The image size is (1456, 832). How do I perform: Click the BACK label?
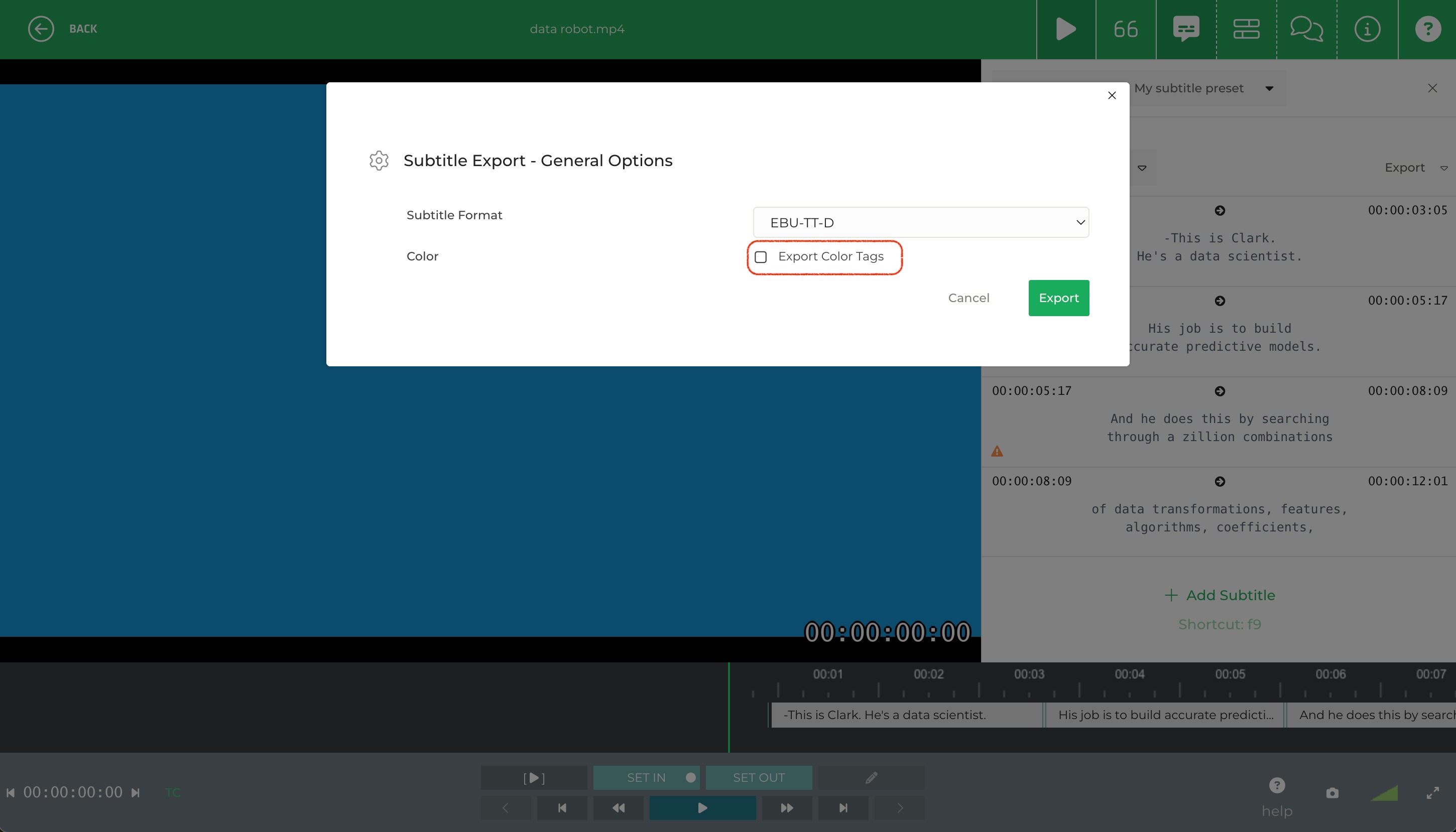[x=83, y=29]
